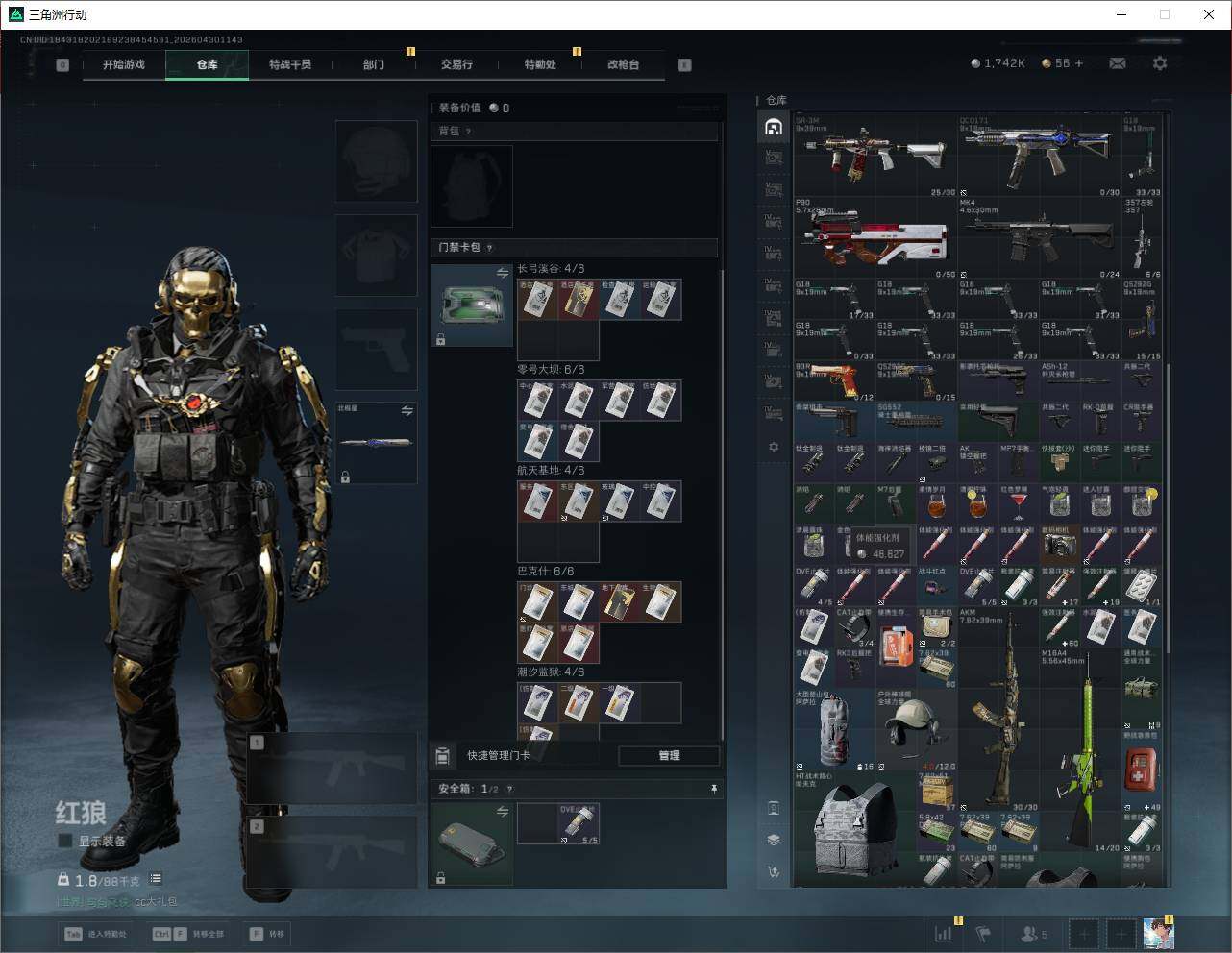Click the plus next to gold currency
The width and height of the screenshot is (1232, 953).
[x=1079, y=63]
